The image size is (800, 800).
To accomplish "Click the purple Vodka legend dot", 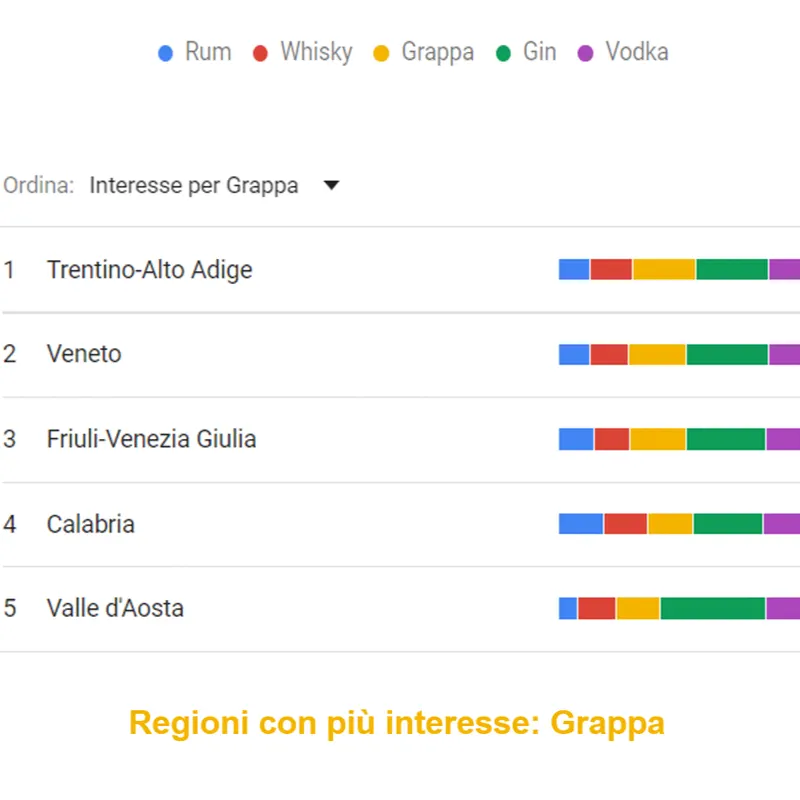I will (586, 53).
